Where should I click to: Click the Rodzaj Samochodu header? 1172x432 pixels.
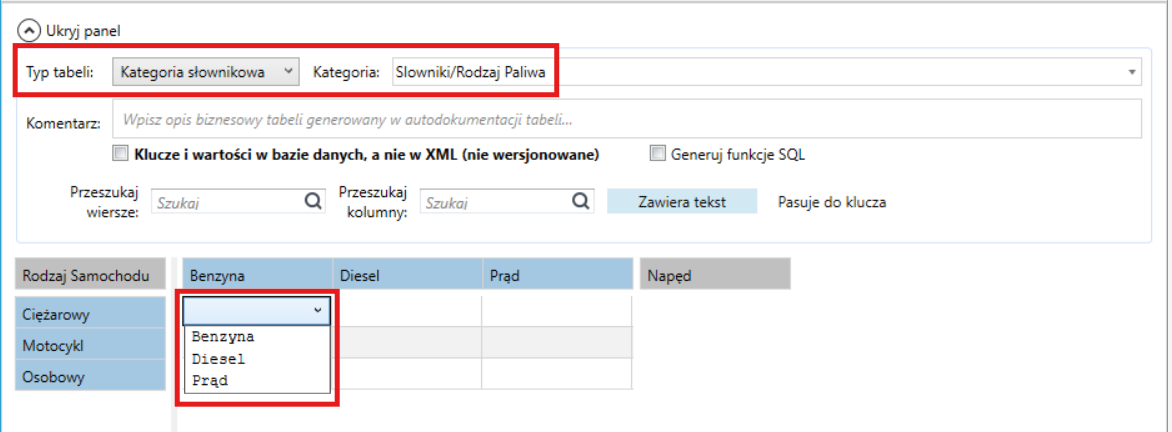(90, 274)
